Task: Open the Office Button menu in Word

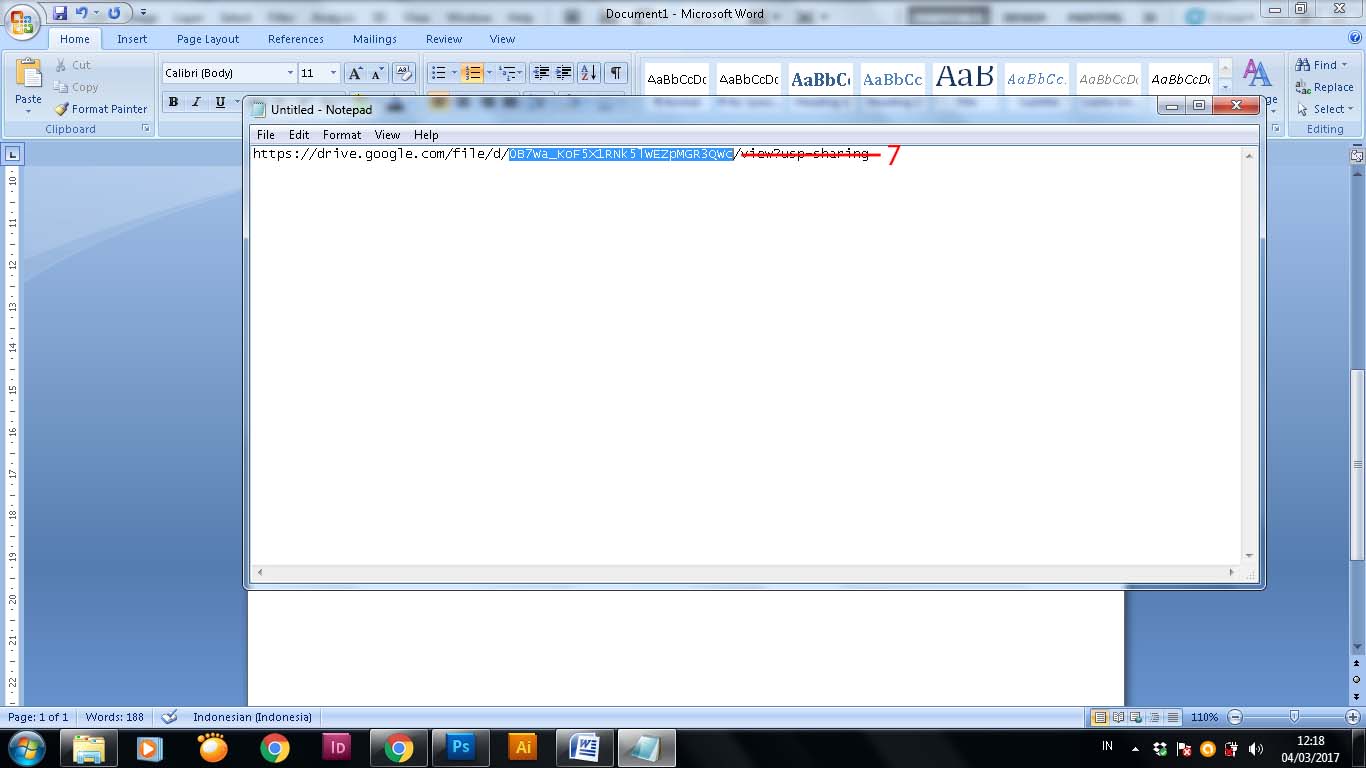Action: 22,21
